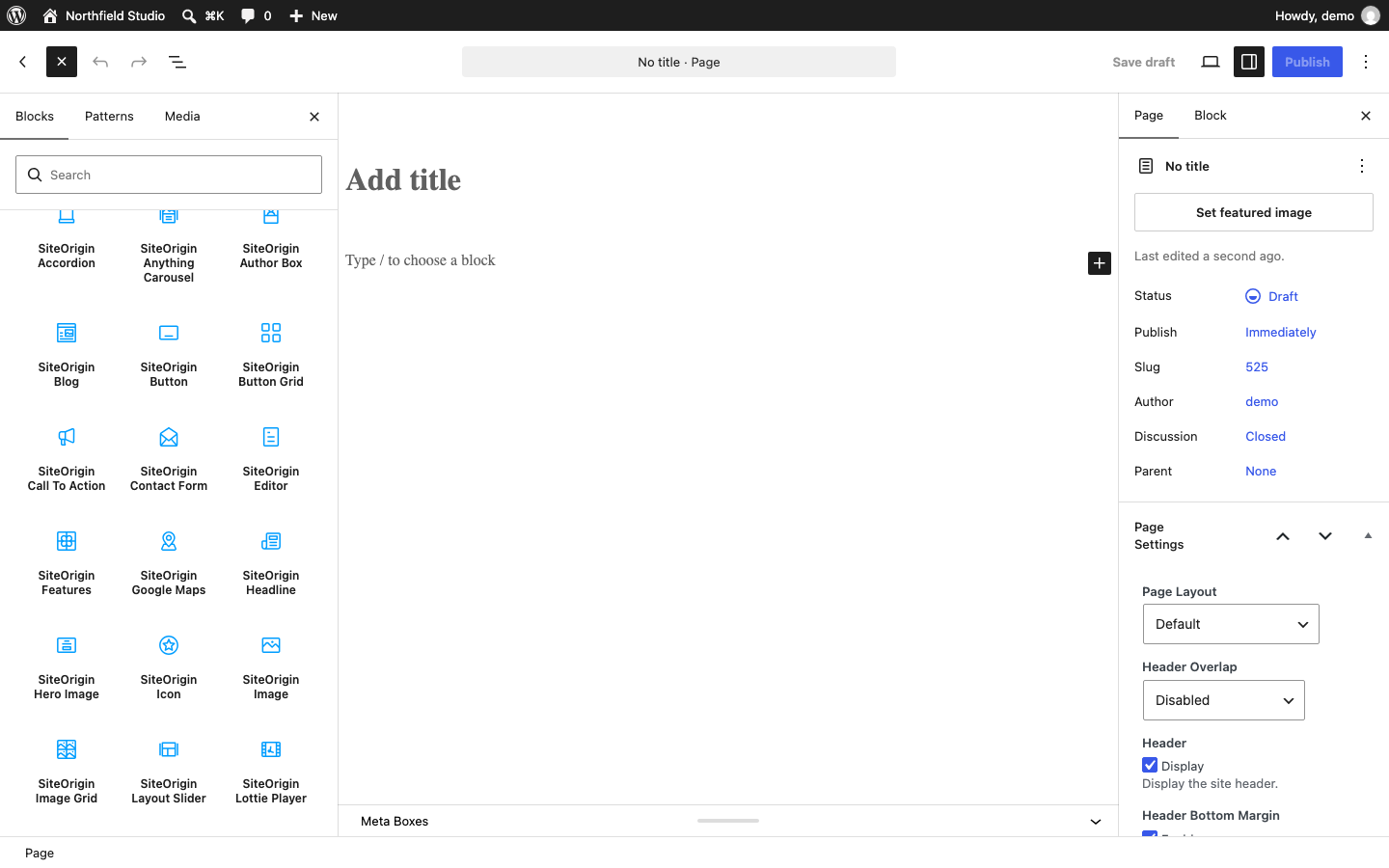Open the Document Overview list
The image size is (1389, 868).
pos(177,62)
